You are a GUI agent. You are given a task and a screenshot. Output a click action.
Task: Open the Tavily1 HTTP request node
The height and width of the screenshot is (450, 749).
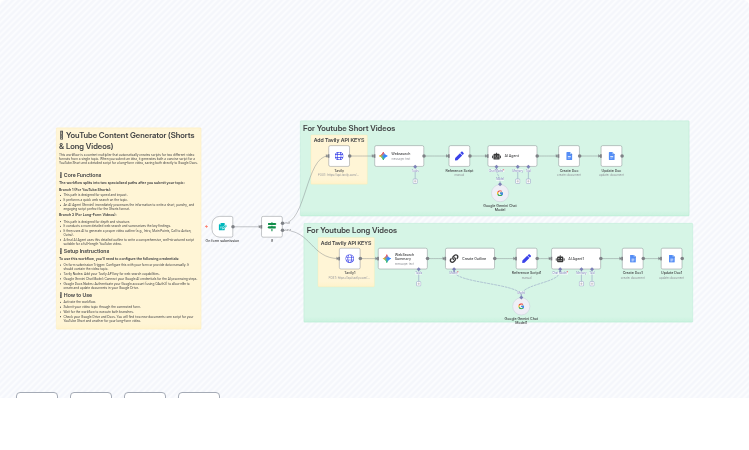click(349, 258)
